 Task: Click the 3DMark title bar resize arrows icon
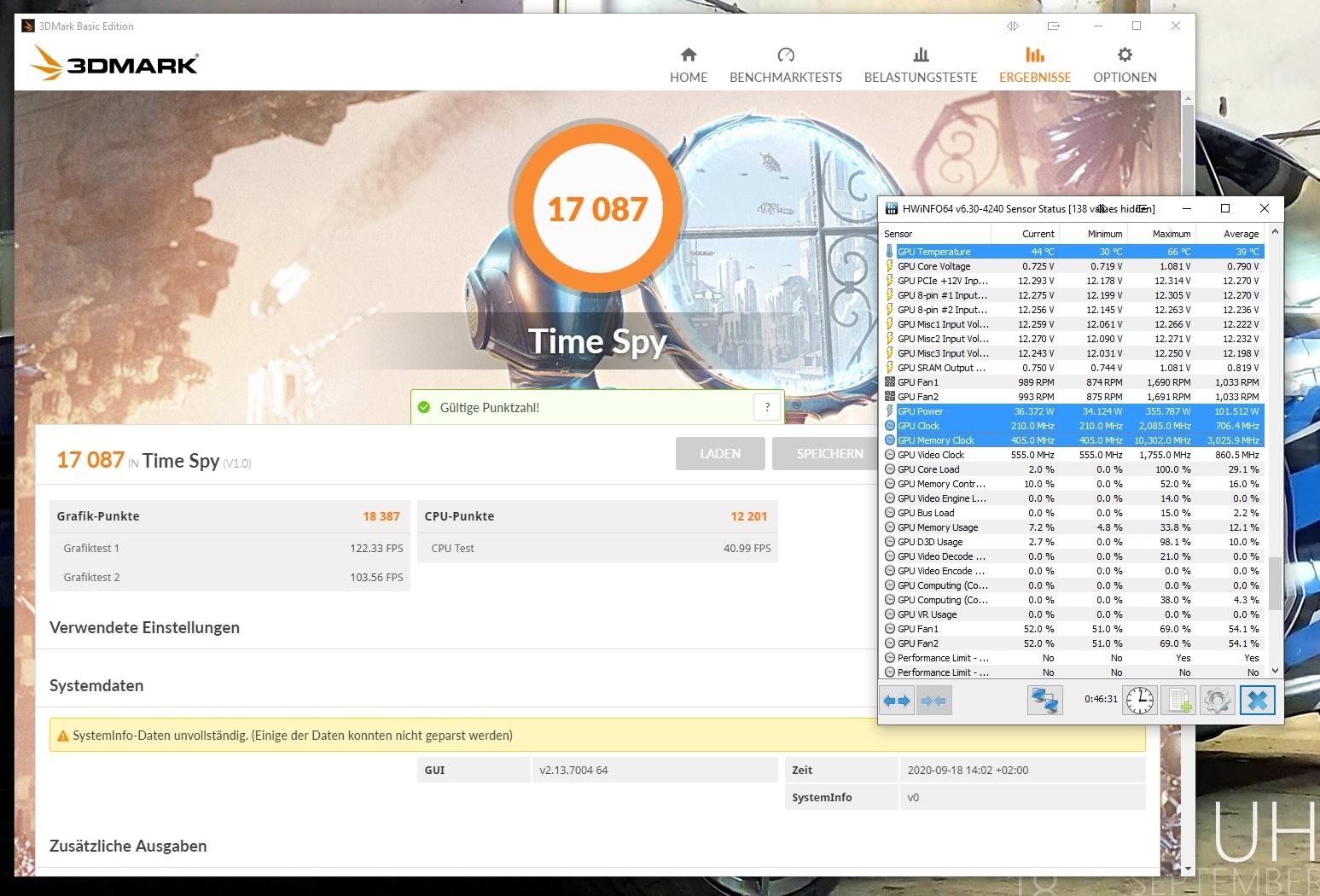1012,26
